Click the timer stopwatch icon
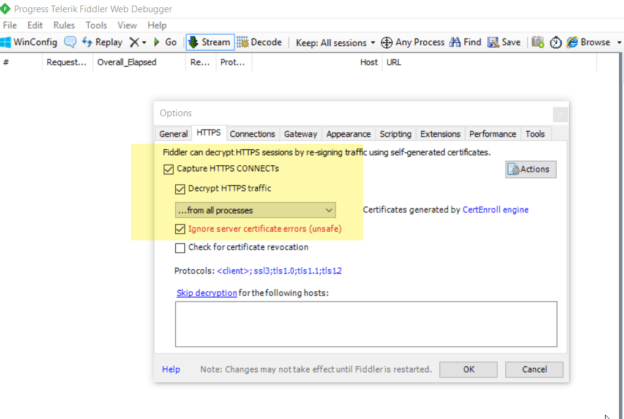Viewport: 624px width, 419px height. 556,42
